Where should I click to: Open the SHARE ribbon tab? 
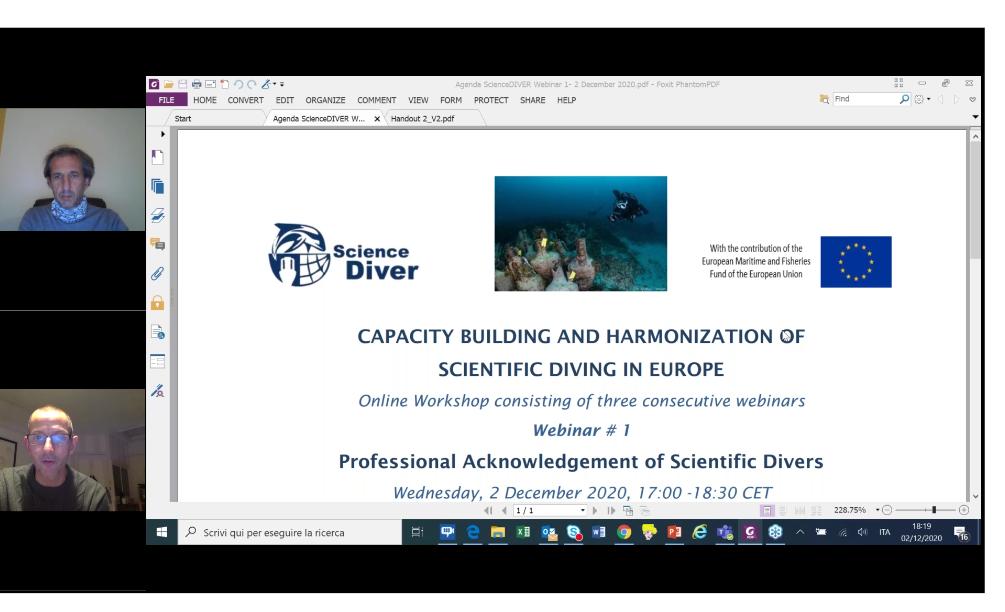click(533, 100)
